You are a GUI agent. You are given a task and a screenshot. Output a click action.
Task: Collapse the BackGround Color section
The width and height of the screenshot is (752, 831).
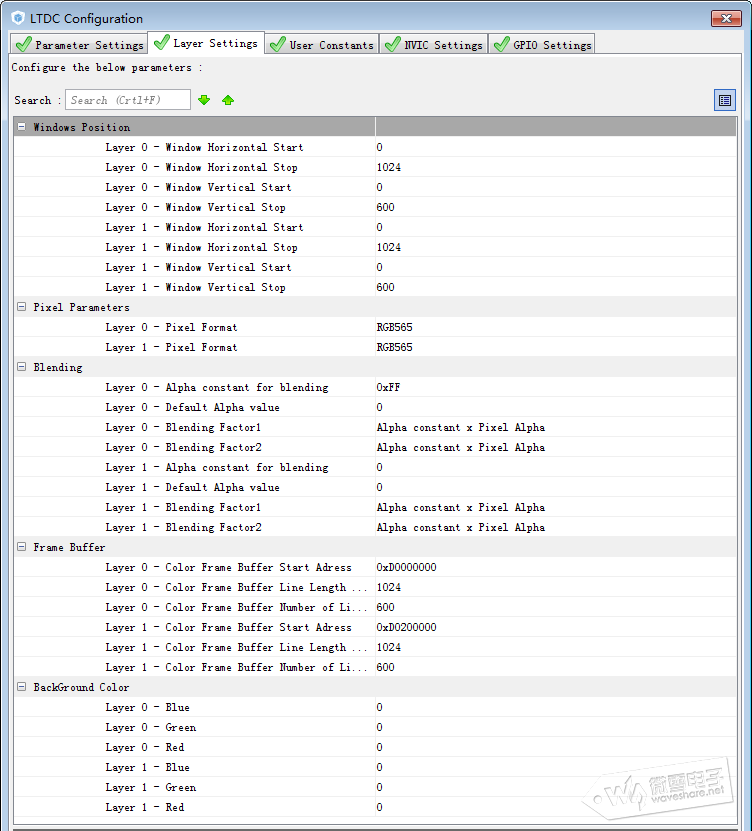point(22,687)
